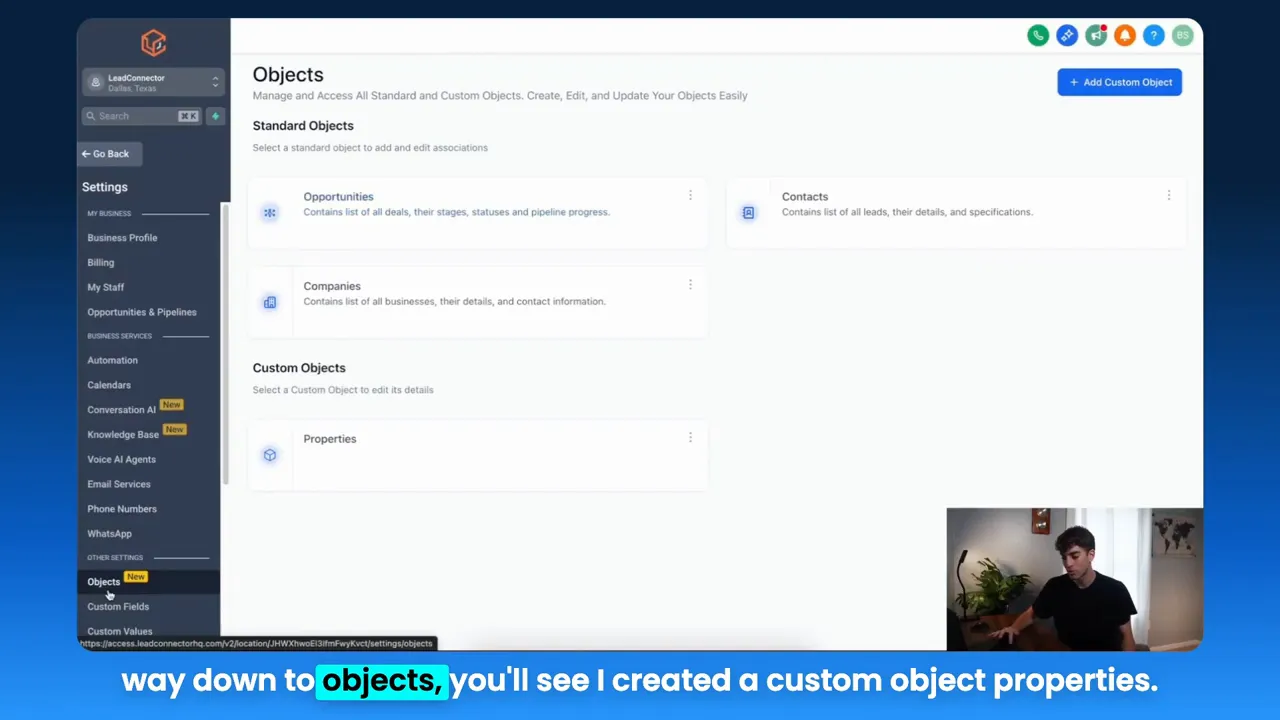
Task: Click the sidebar vertical scrollbar
Action: click(x=225, y=343)
